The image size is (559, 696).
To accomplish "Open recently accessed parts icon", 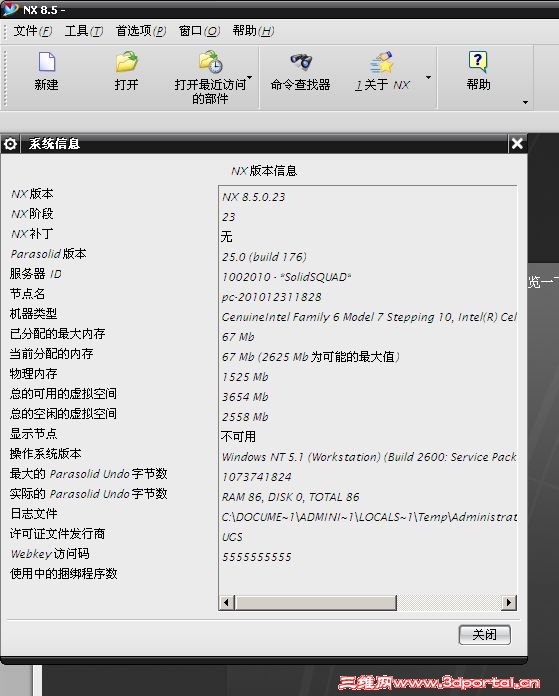I will click(210, 62).
